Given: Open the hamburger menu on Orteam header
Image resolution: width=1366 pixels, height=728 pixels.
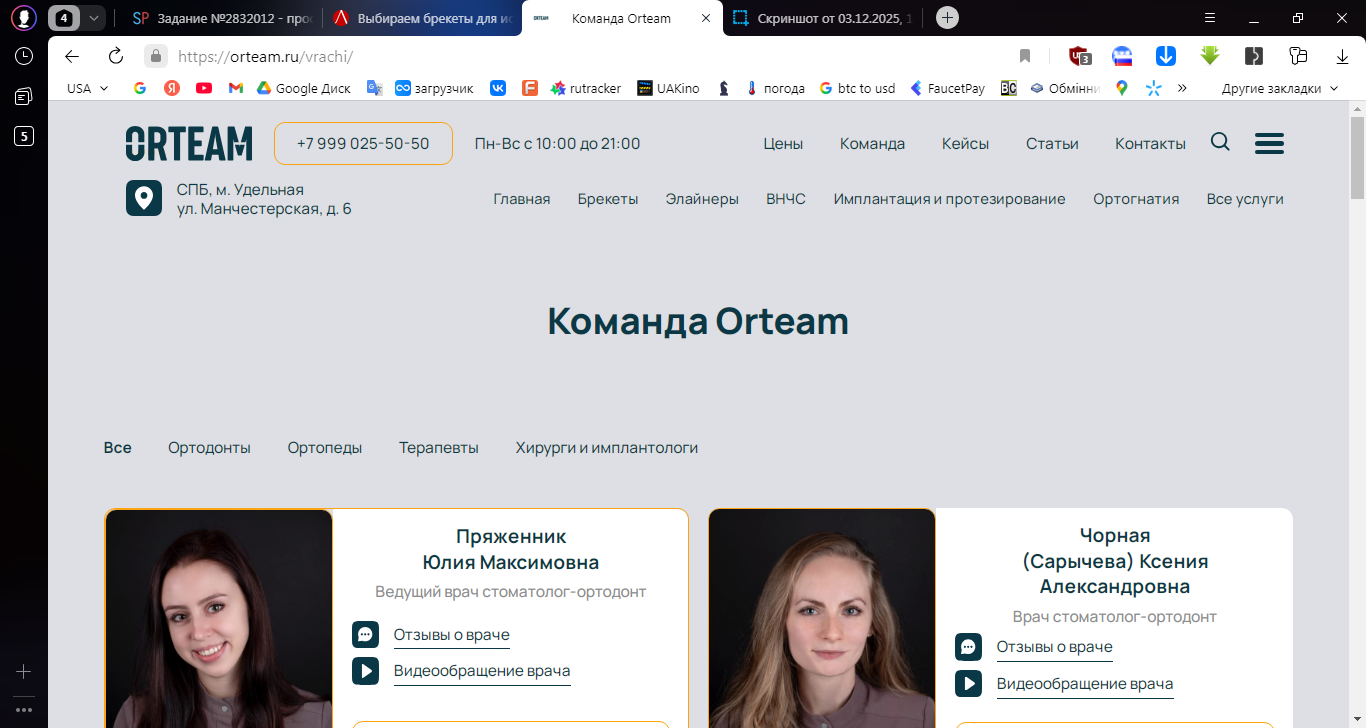Looking at the screenshot, I should pos(1269,143).
